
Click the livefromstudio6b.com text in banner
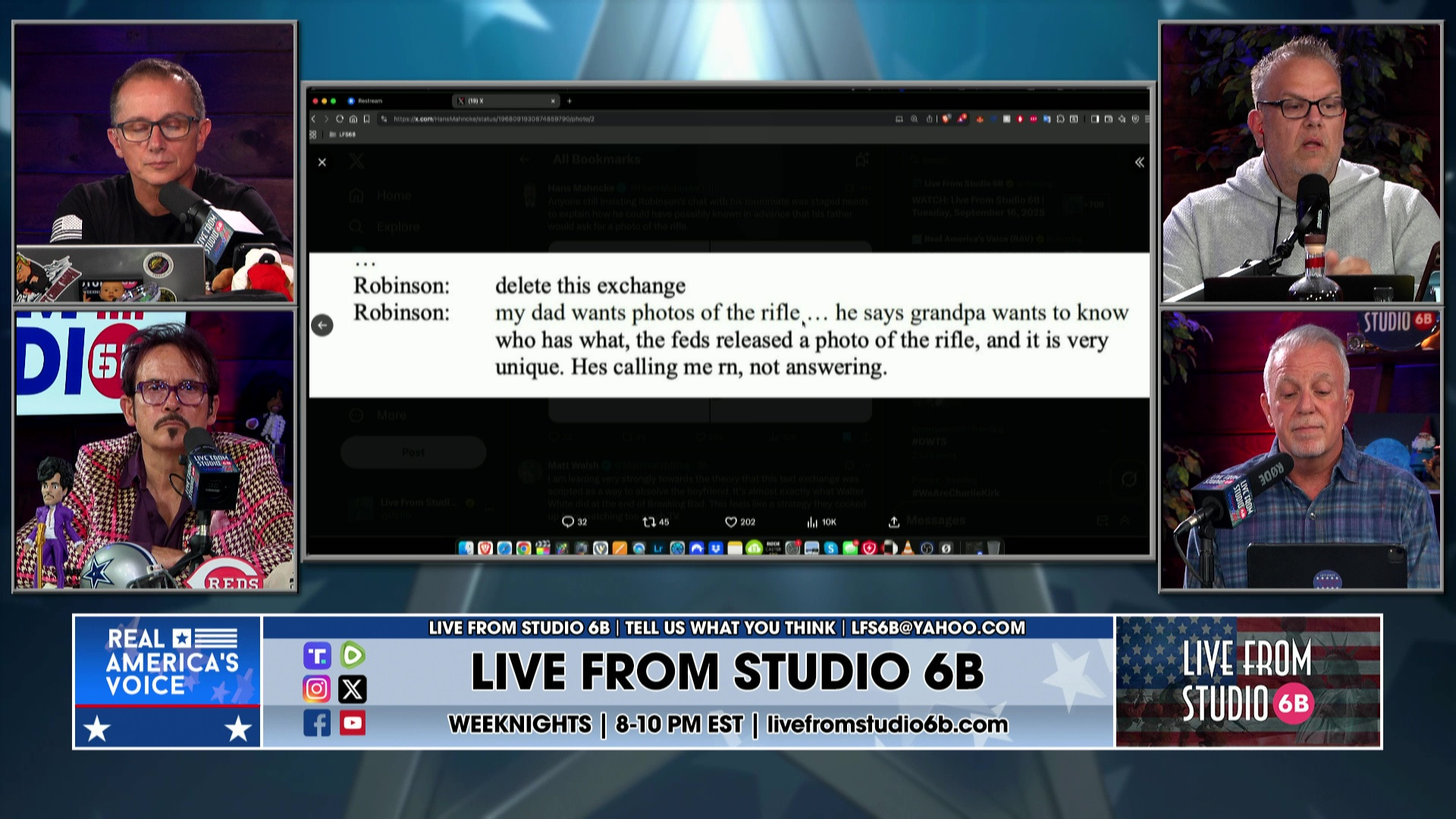click(887, 724)
